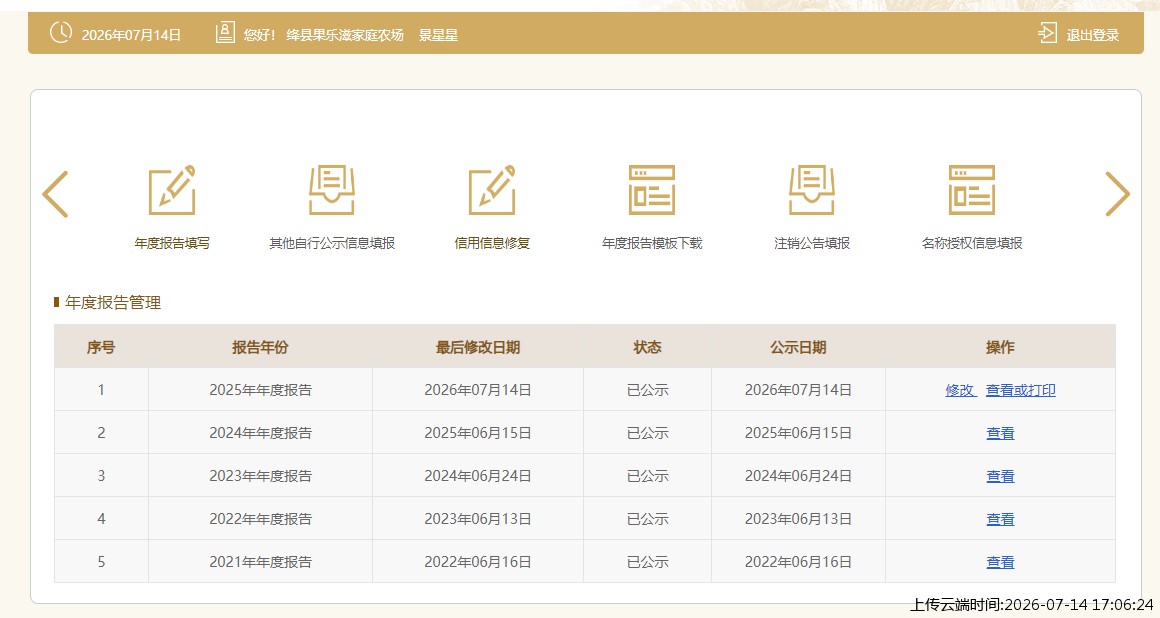The width and height of the screenshot is (1160, 618).
Task: Click the 序号 column header
Action: 101,347
